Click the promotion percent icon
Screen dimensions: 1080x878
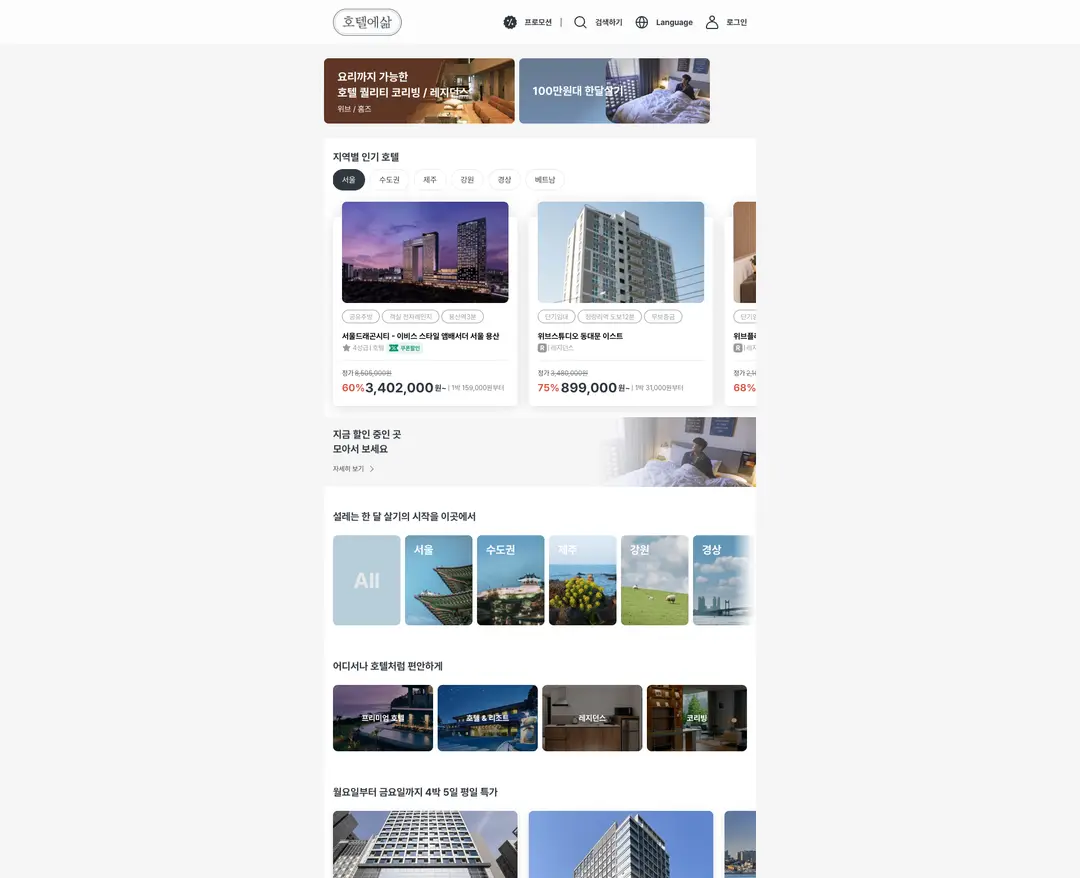coord(510,22)
